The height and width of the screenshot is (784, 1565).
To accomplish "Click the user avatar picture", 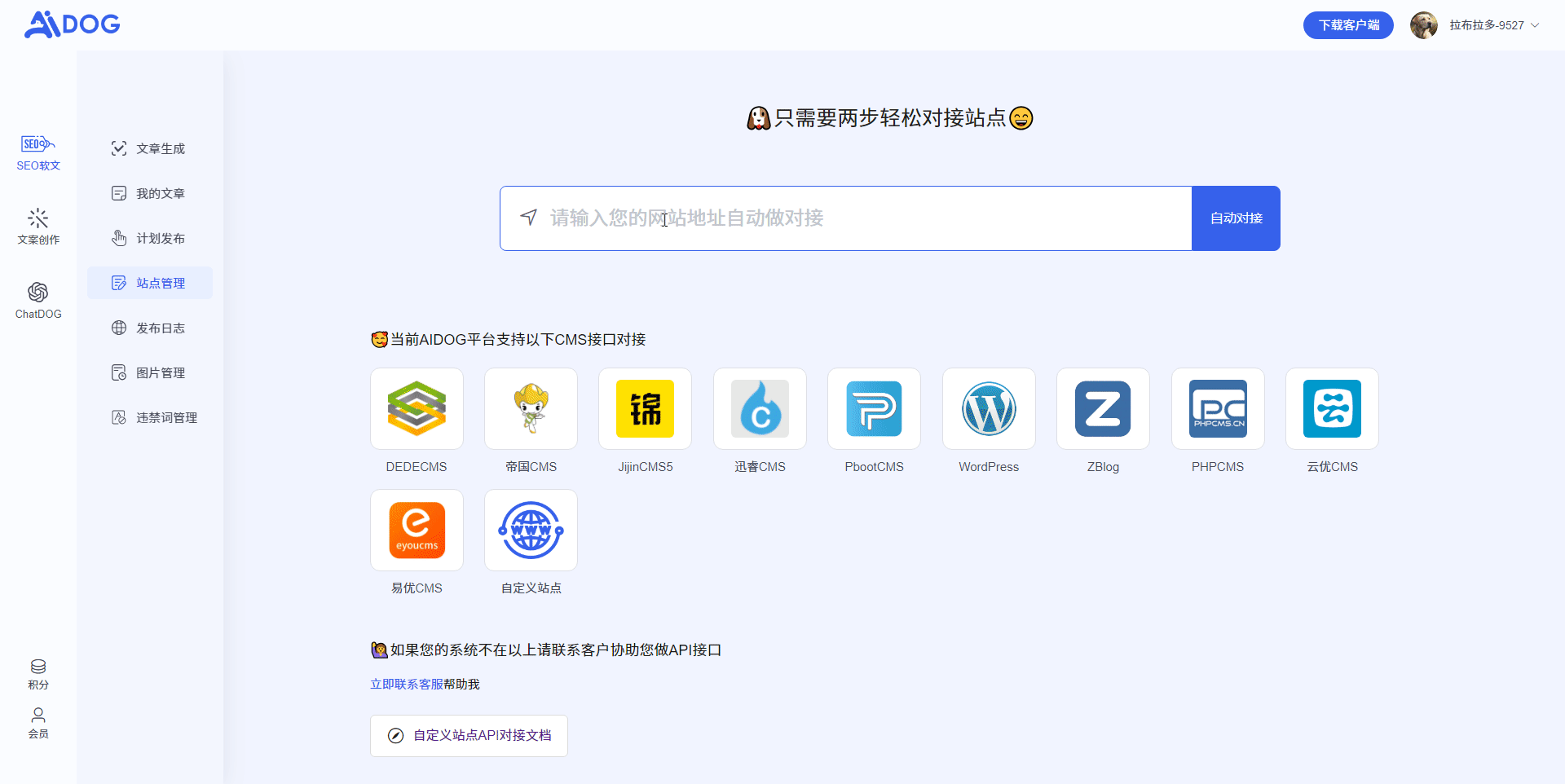I will [1424, 25].
